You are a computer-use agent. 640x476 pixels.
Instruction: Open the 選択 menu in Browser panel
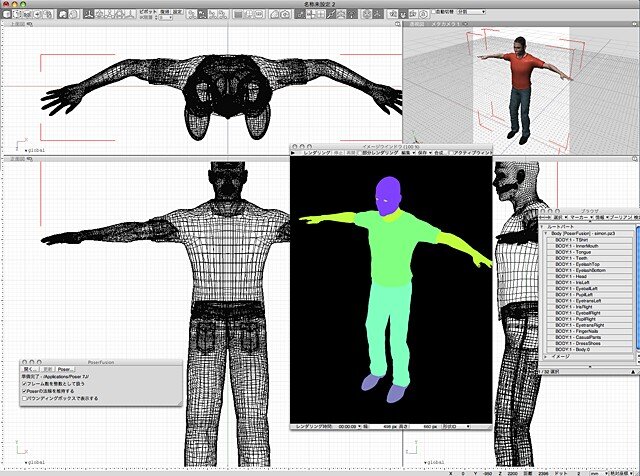[560, 218]
